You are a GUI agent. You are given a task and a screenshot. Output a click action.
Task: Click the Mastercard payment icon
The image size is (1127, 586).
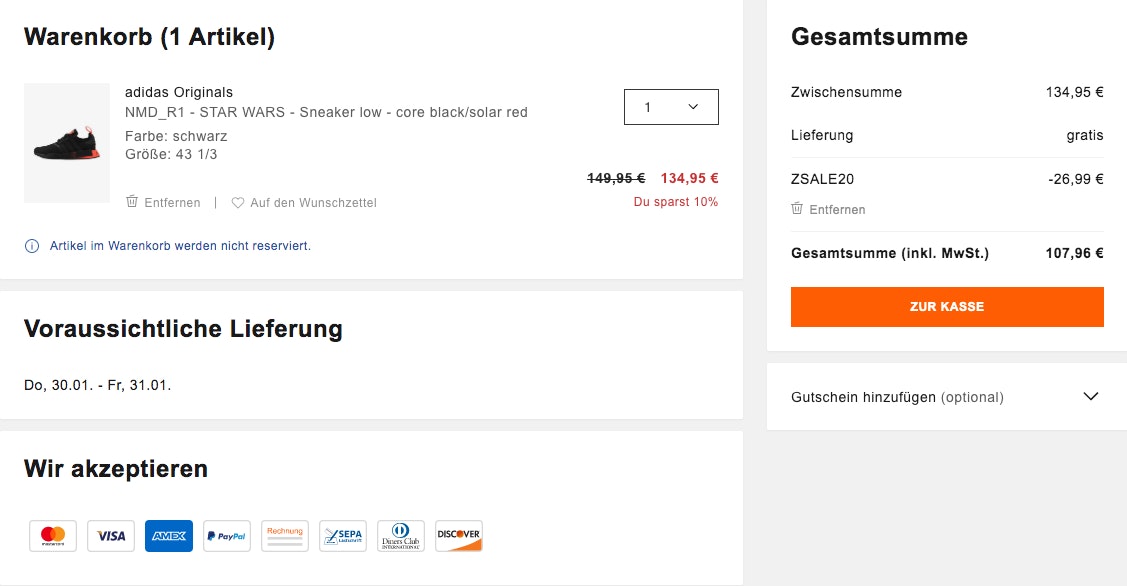53,536
